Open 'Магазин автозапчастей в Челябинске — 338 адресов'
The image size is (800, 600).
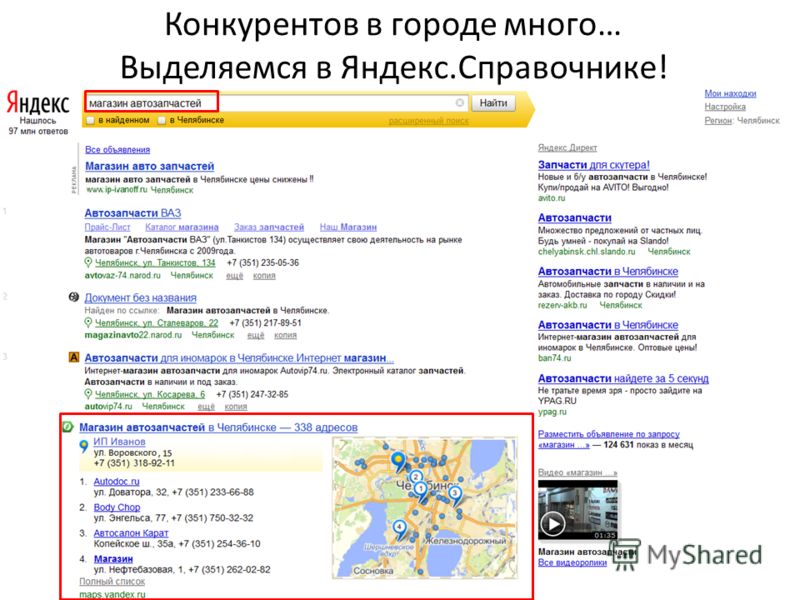[218, 428]
